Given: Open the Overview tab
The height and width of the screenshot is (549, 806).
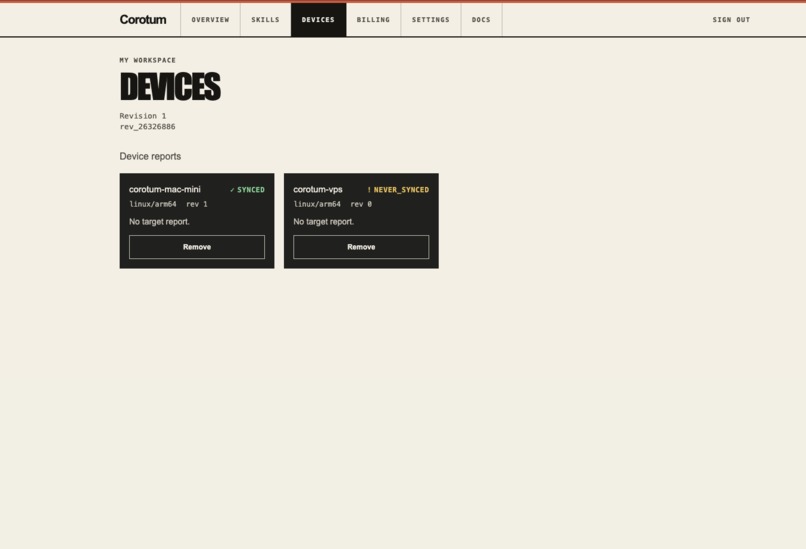Looking at the screenshot, I should click(210, 20).
